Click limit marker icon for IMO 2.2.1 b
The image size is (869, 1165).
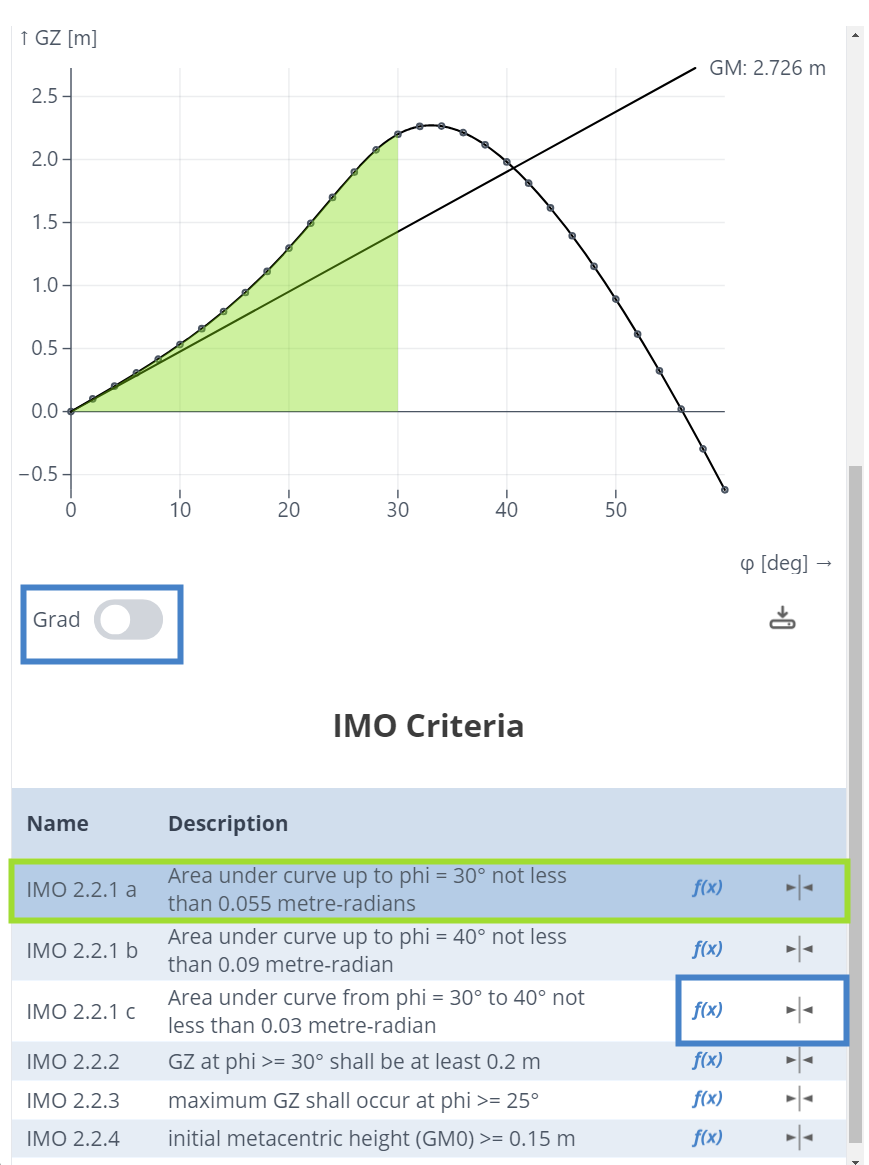tap(799, 949)
